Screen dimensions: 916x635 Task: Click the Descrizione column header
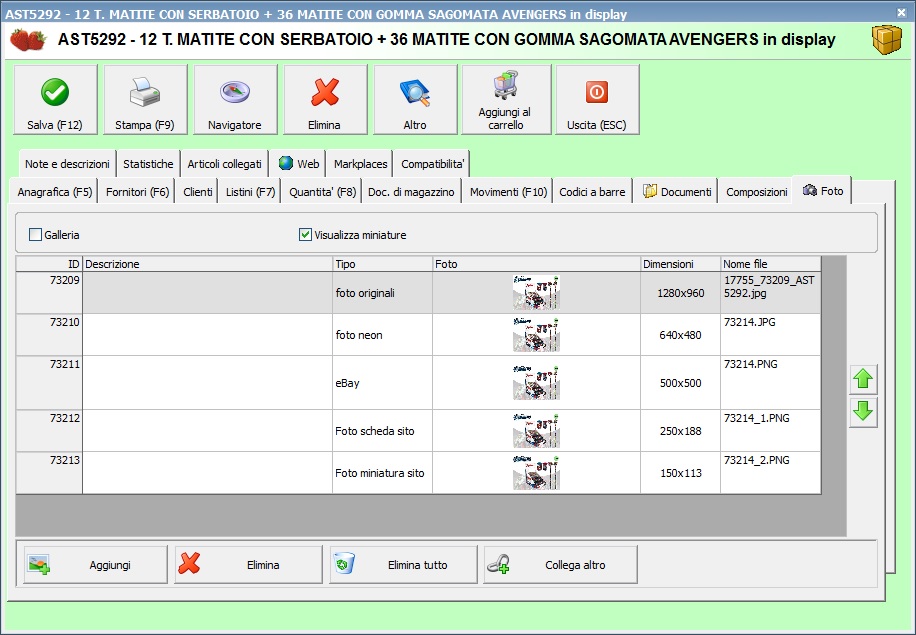tap(207, 264)
